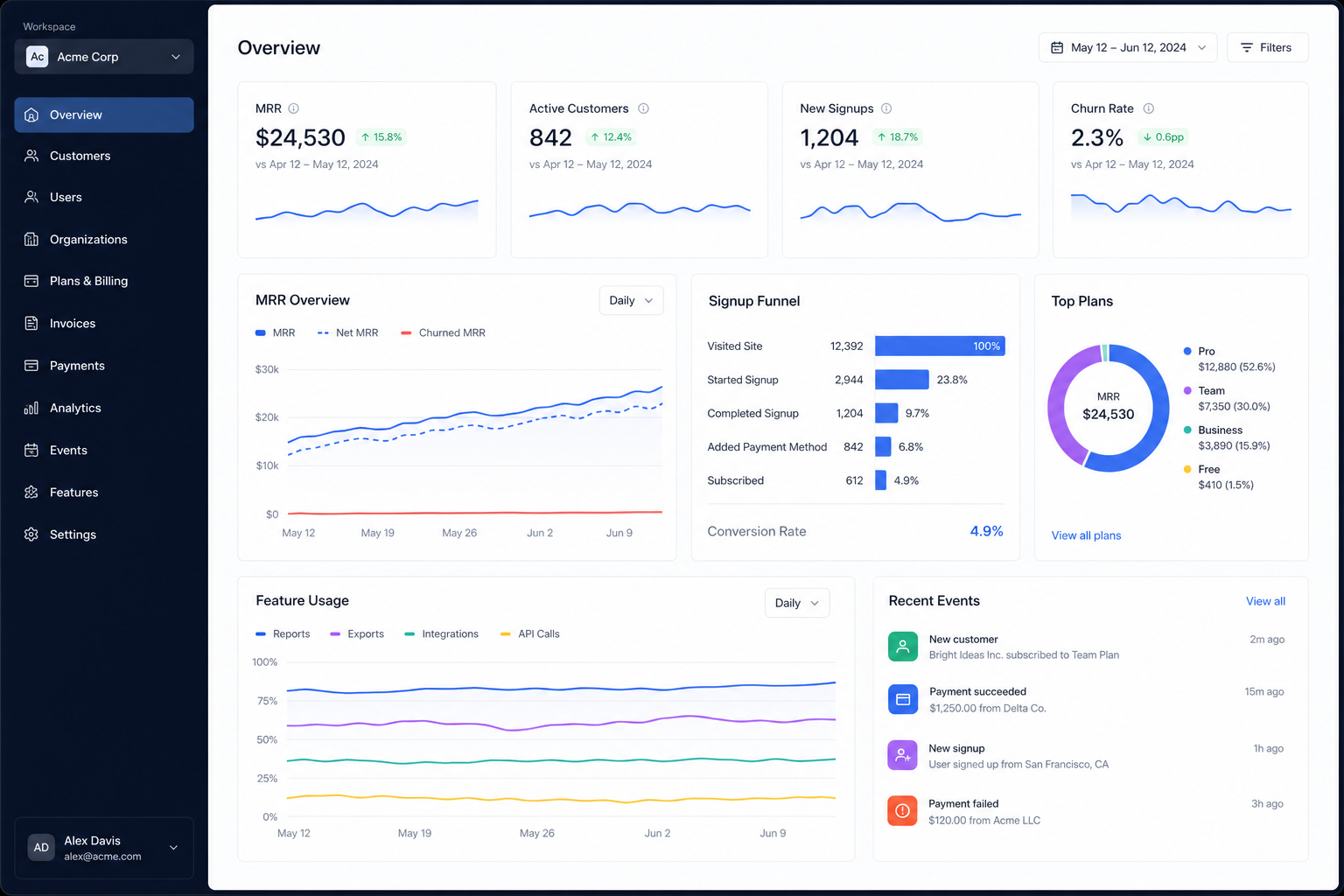Click the calendar icon in date range
This screenshot has height=896, width=1344.
1057,47
